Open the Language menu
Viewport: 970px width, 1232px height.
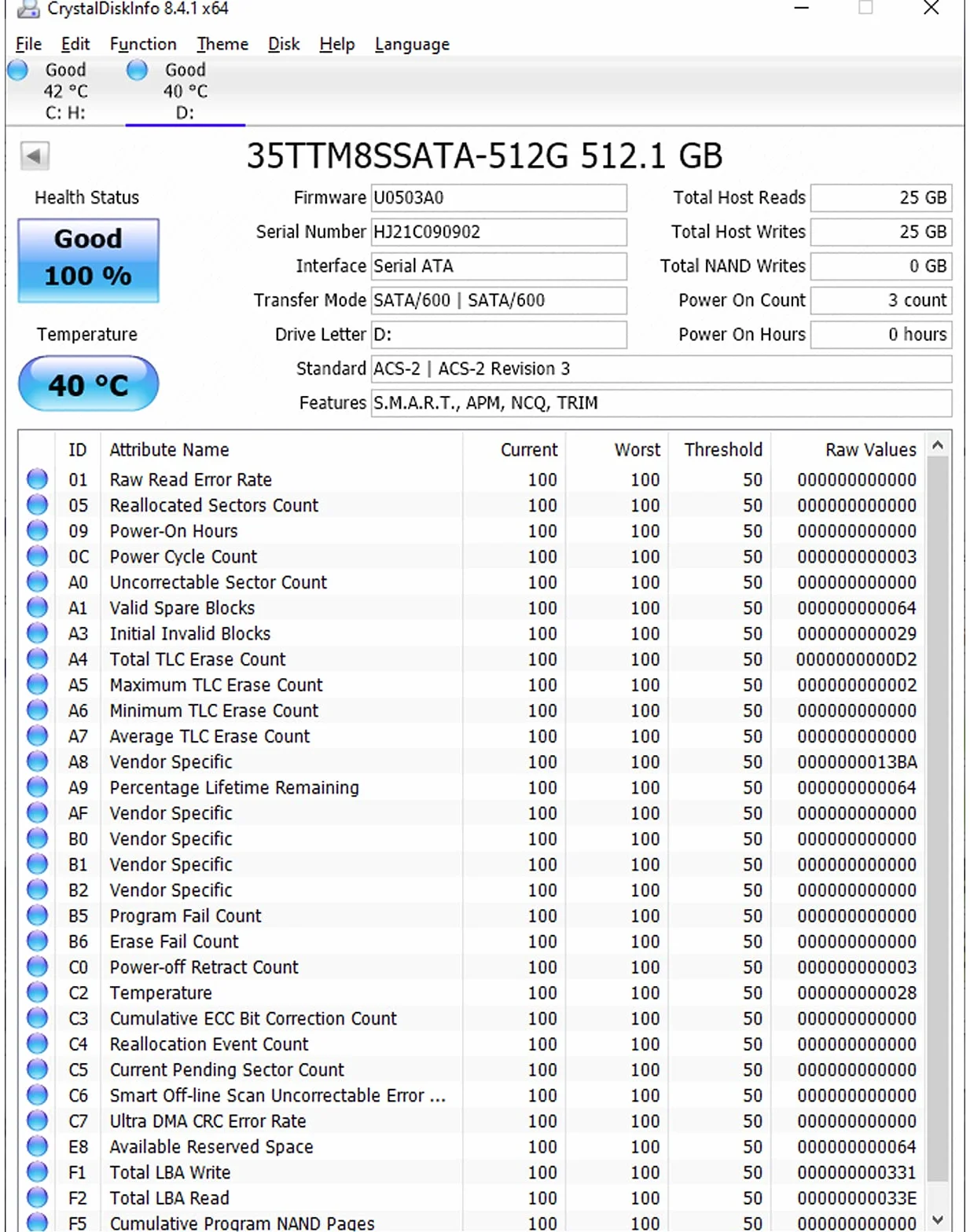pyautogui.click(x=412, y=44)
